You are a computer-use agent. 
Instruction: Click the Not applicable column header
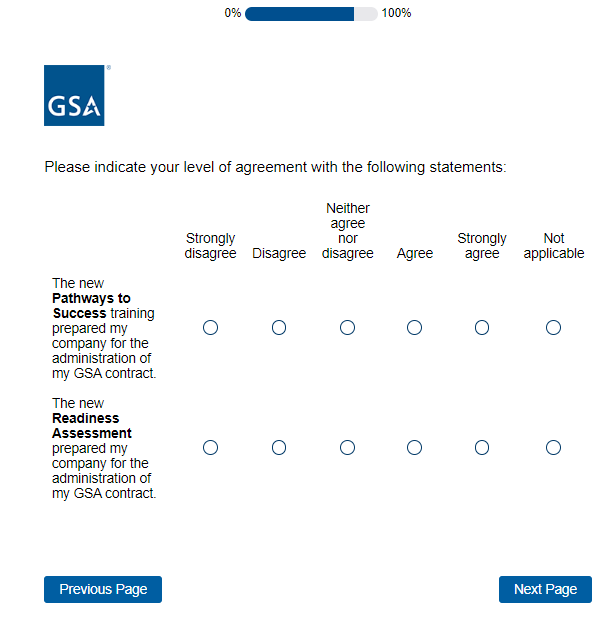click(x=553, y=246)
